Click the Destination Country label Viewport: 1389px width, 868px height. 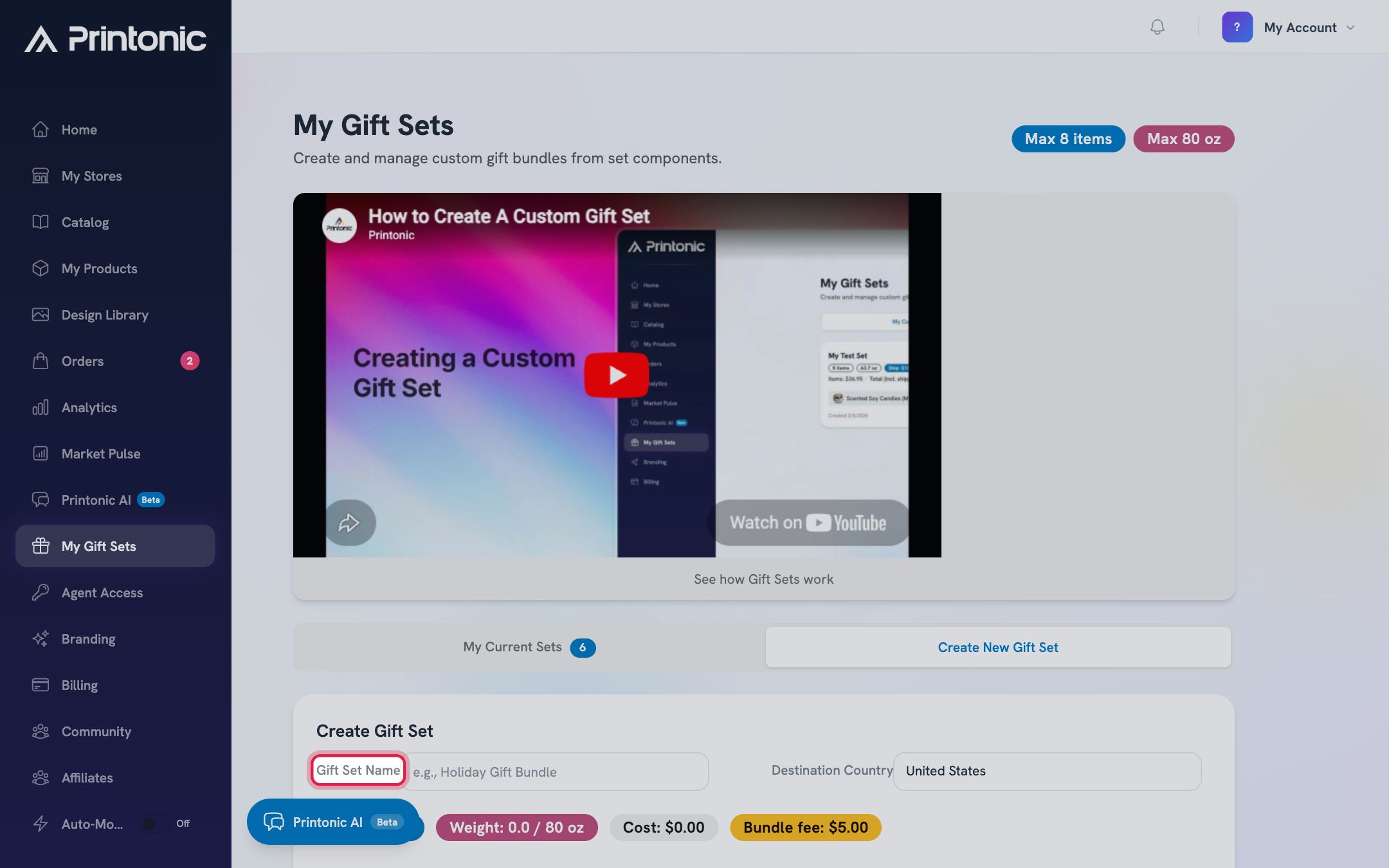point(832,770)
